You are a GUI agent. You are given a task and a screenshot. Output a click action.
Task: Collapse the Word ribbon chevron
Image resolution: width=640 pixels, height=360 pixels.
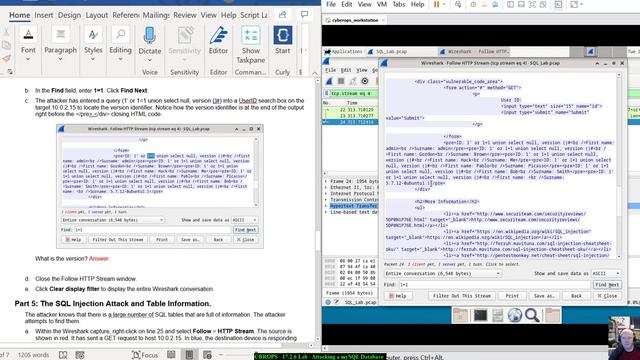click(x=315, y=73)
